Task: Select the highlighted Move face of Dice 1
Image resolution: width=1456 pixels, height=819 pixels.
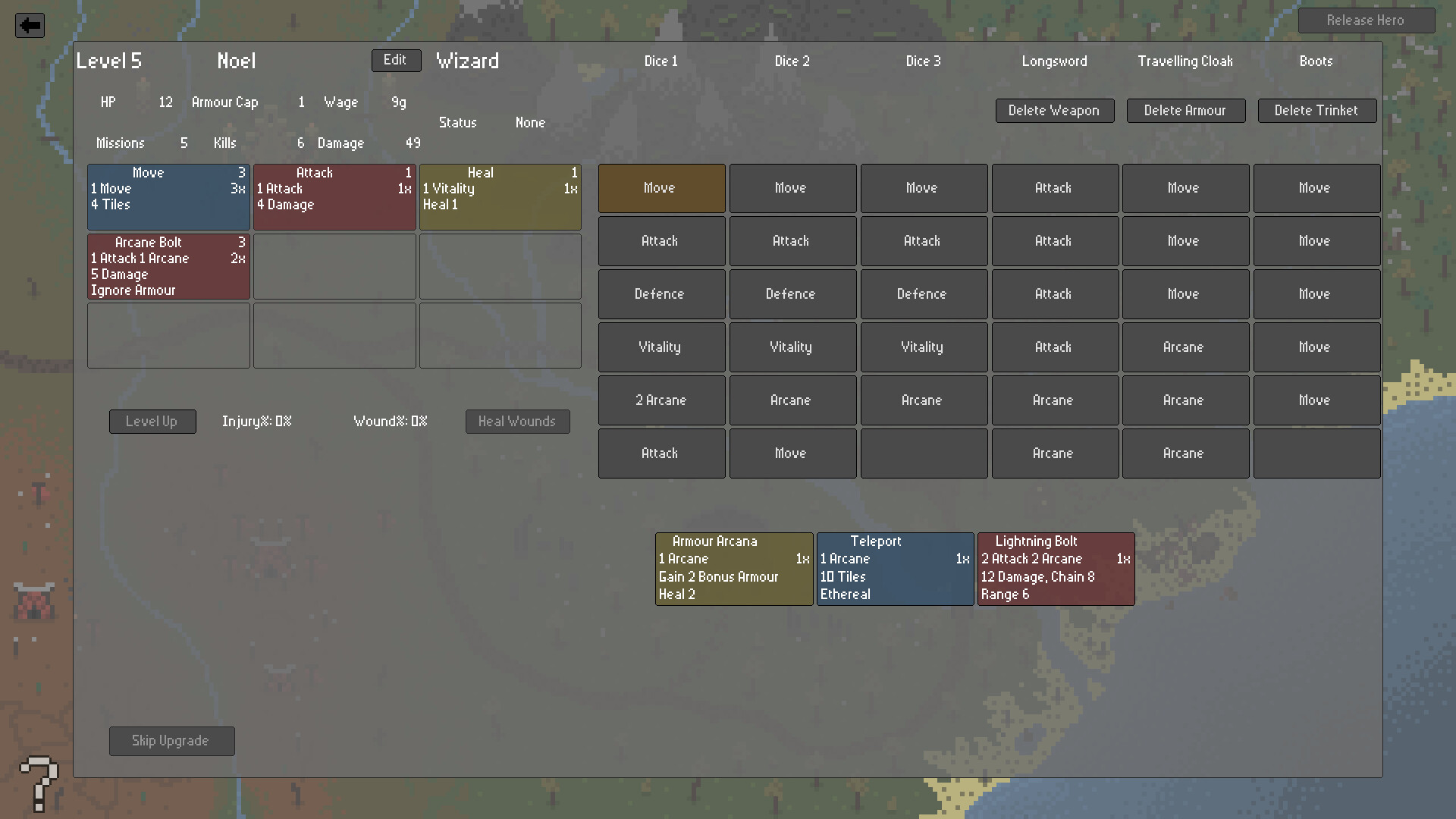Action: [x=661, y=188]
